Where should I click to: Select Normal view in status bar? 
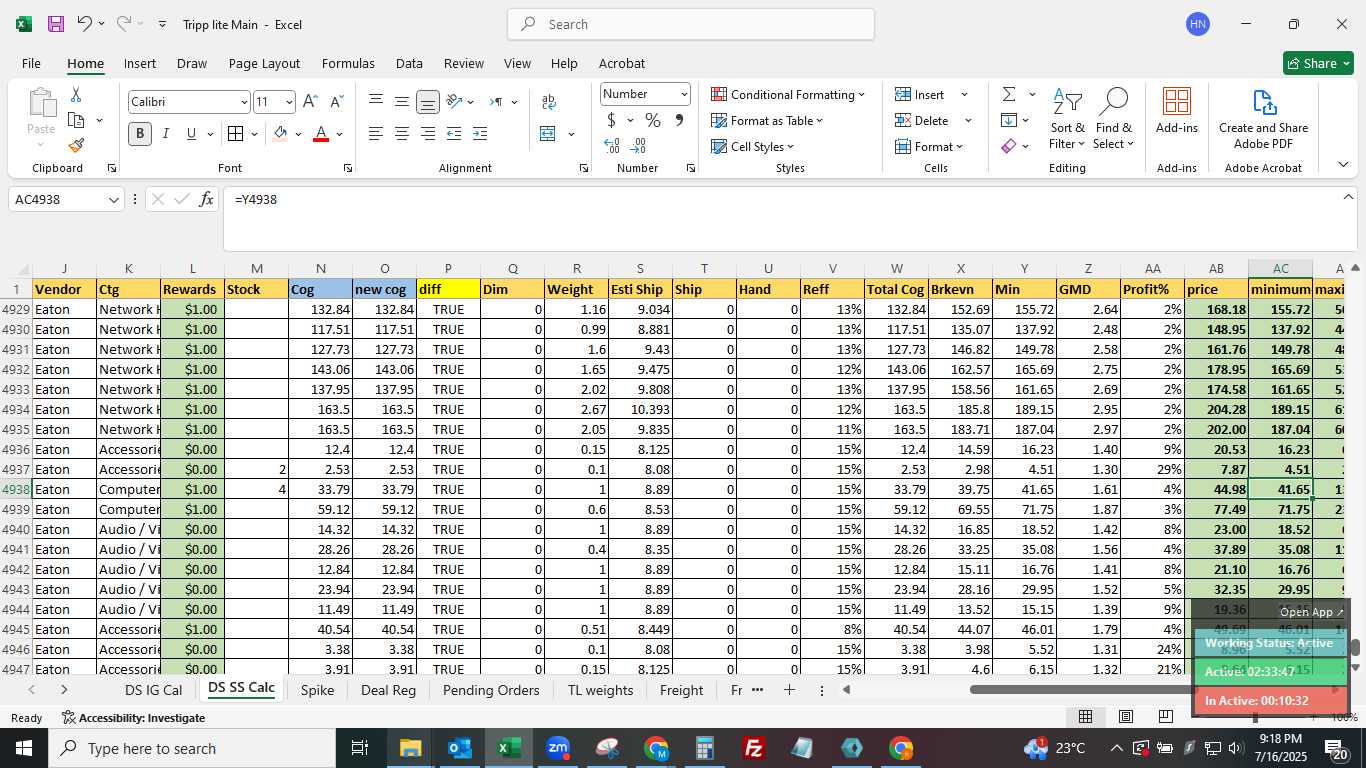[1085, 716]
